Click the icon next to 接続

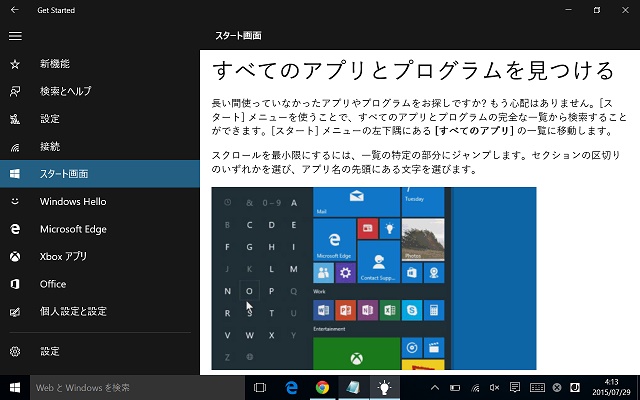click(15, 147)
